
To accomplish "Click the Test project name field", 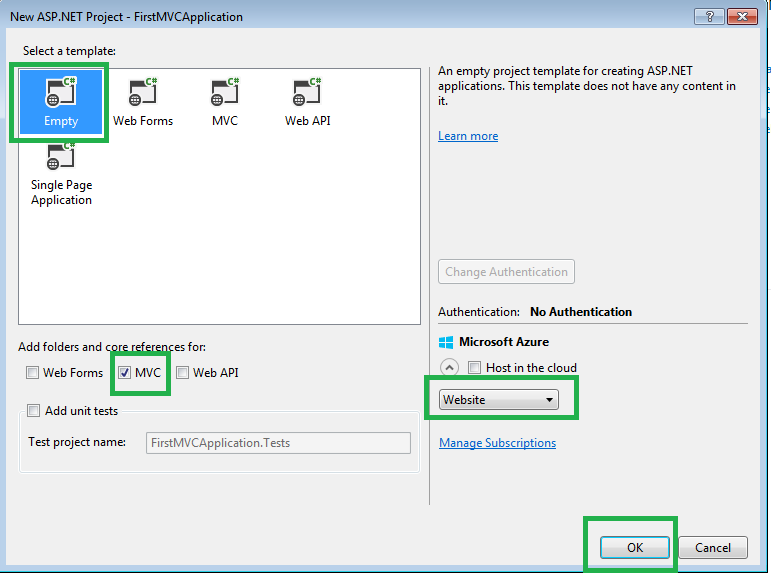I will [278, 443].
